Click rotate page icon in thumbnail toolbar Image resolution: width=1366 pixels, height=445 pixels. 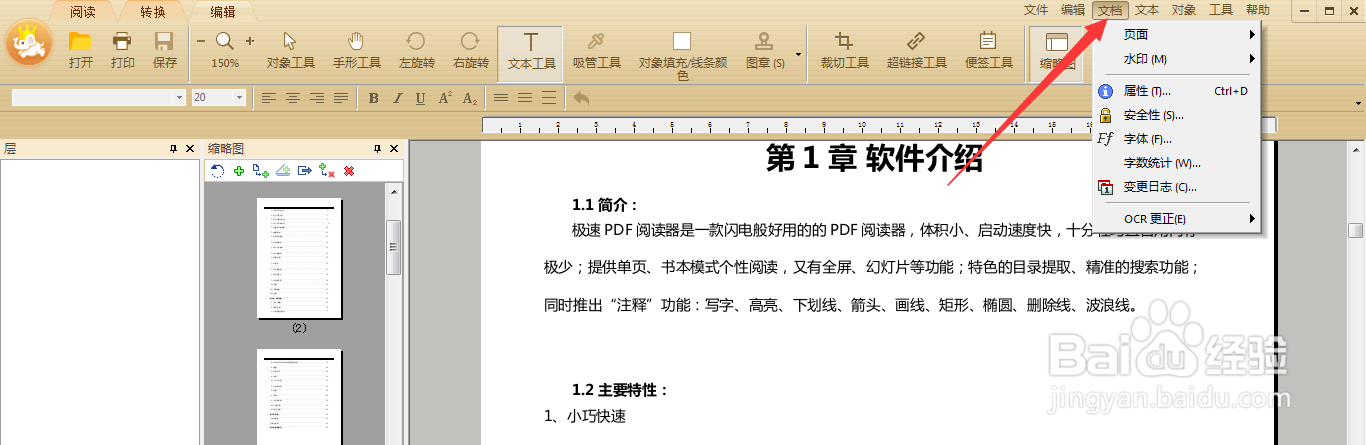click(x=217, y=171)
